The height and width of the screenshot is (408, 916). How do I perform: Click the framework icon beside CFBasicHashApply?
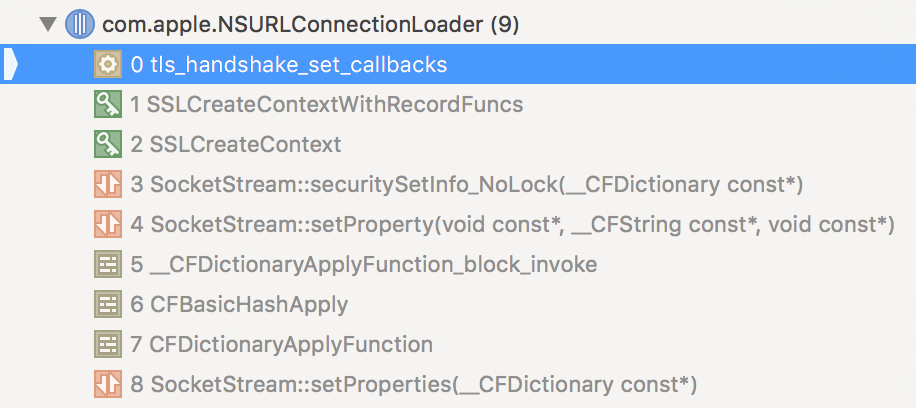pos(106,305)
